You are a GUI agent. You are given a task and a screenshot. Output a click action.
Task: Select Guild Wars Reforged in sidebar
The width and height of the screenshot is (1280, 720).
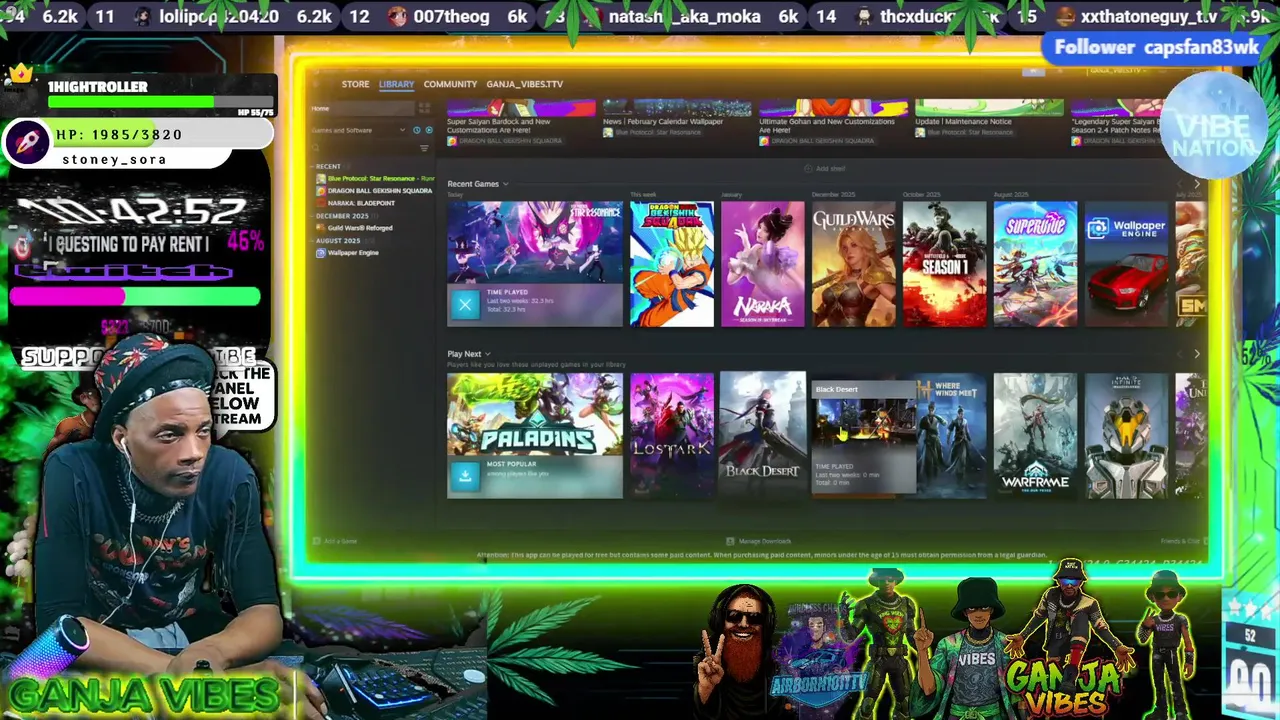tap(358, 228)
